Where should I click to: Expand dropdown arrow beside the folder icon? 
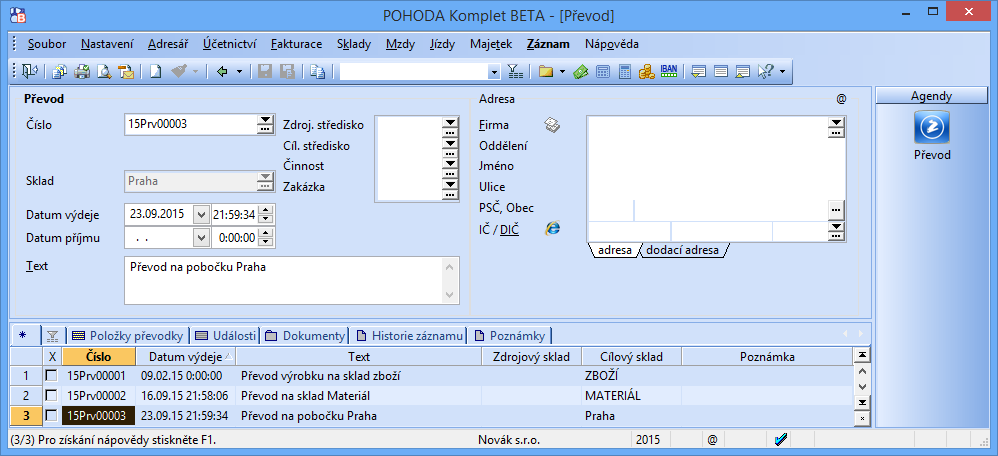pos(562,72)
